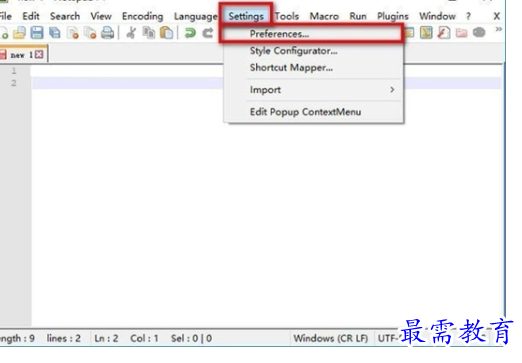Click the Redo arrow icon
This screenshot has height=363, width=522.
tap(208, 33)
